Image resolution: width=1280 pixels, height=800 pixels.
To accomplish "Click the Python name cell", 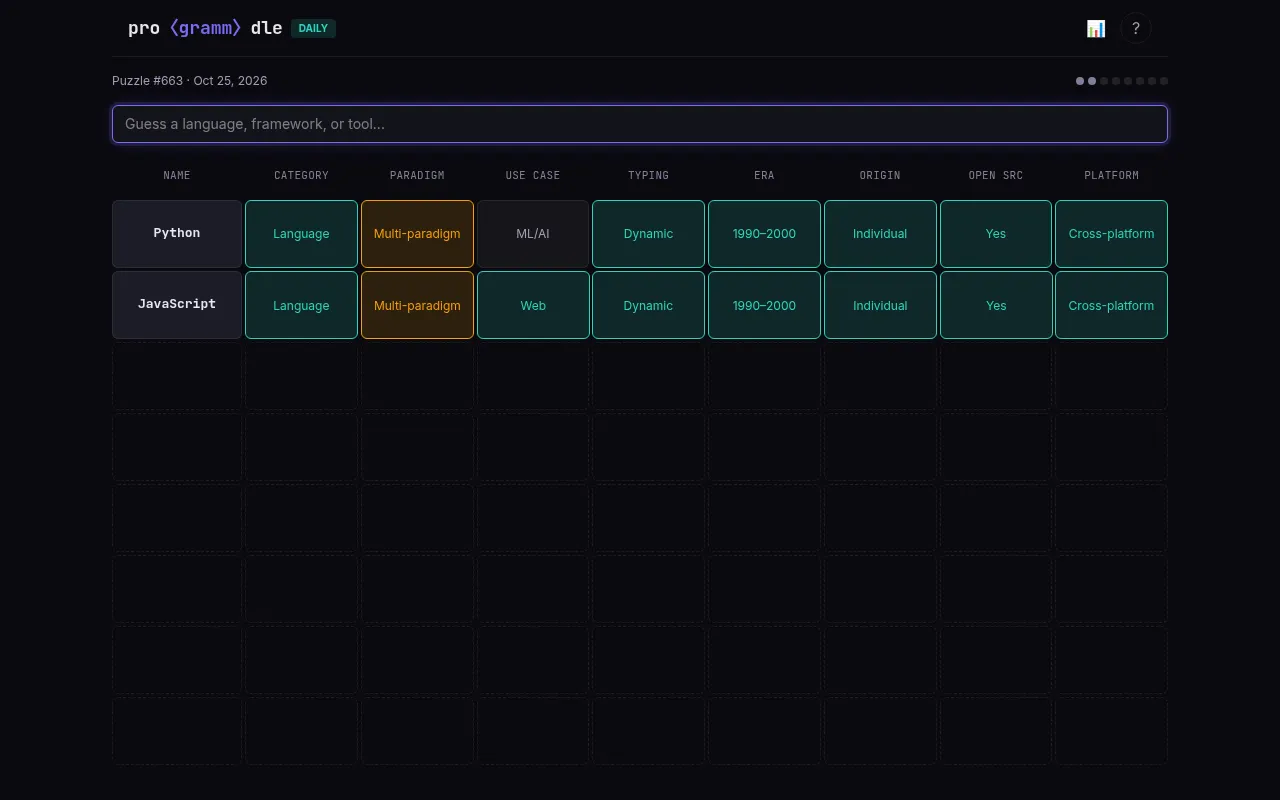I will (177, 234).
